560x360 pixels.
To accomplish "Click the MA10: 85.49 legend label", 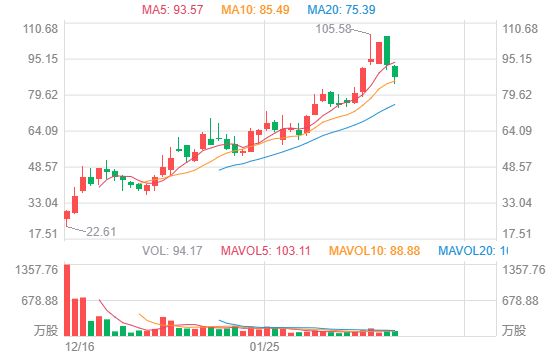I will (x=255, y=9).
